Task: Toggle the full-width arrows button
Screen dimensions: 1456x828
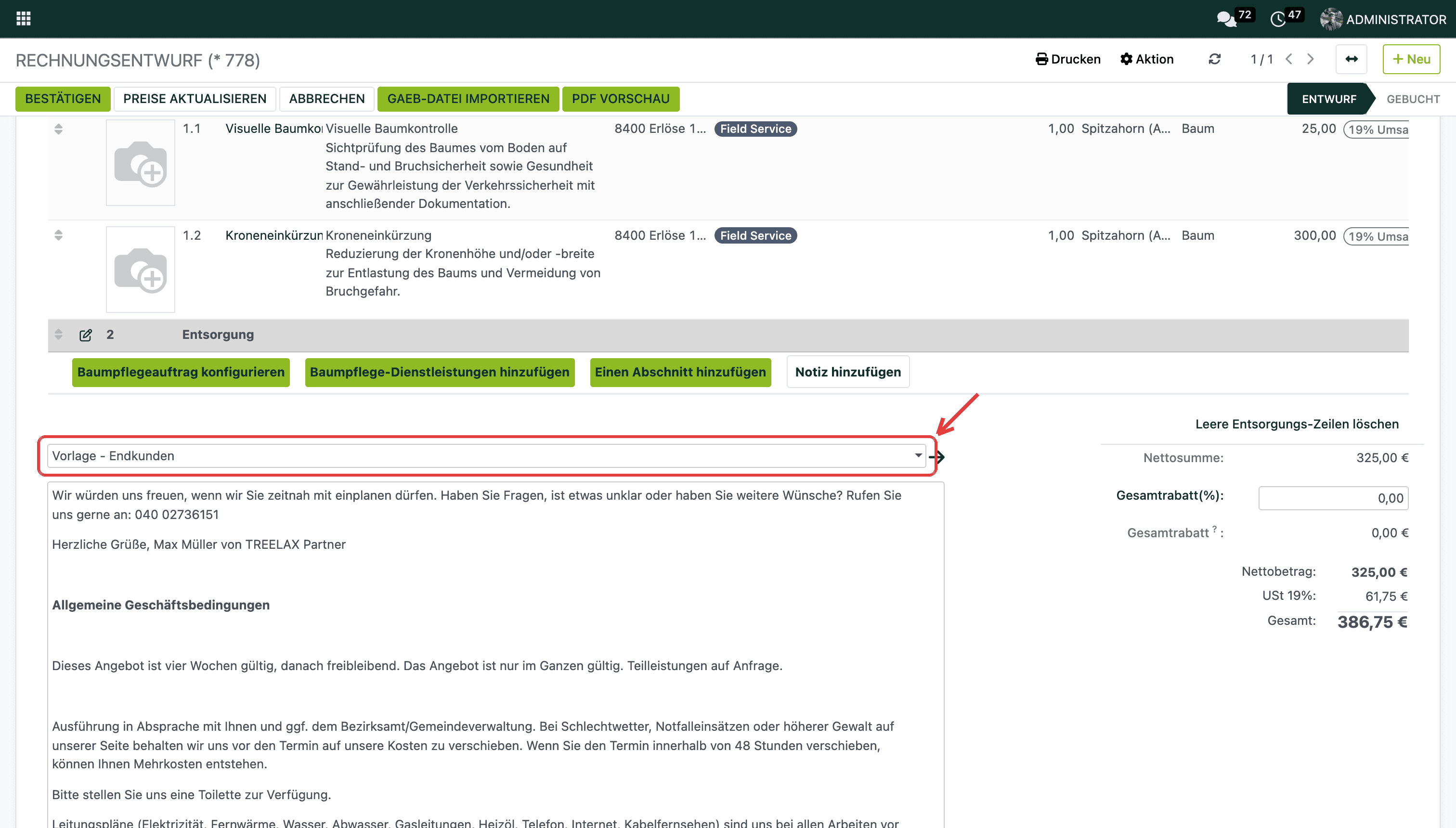Action: coord(1352,59)
